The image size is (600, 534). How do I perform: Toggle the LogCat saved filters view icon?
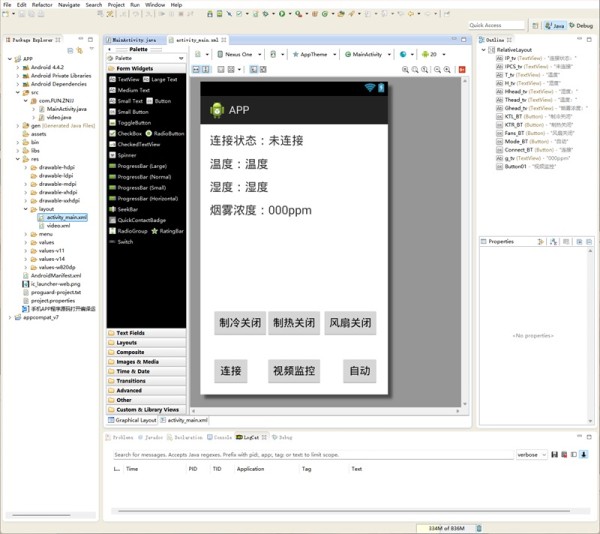[x=574, y=454]
